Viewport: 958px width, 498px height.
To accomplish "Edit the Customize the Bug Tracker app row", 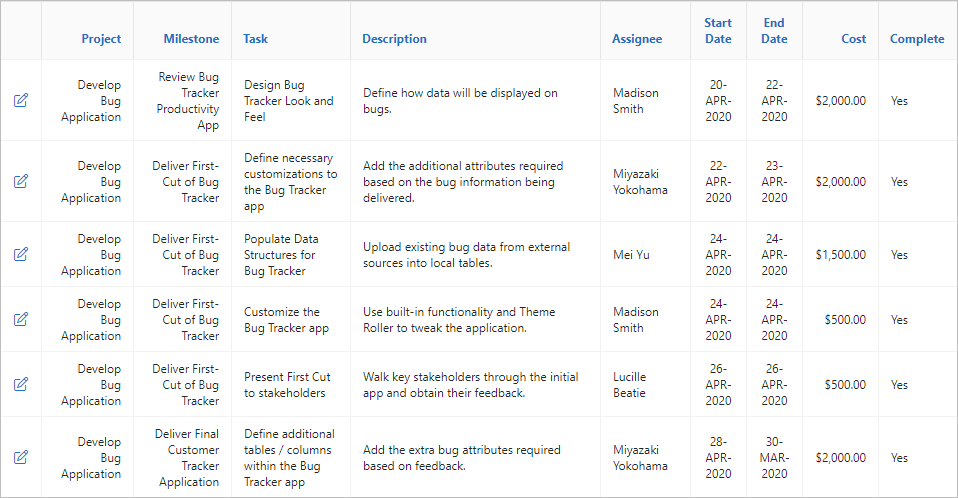I will [x=21, y=319].
